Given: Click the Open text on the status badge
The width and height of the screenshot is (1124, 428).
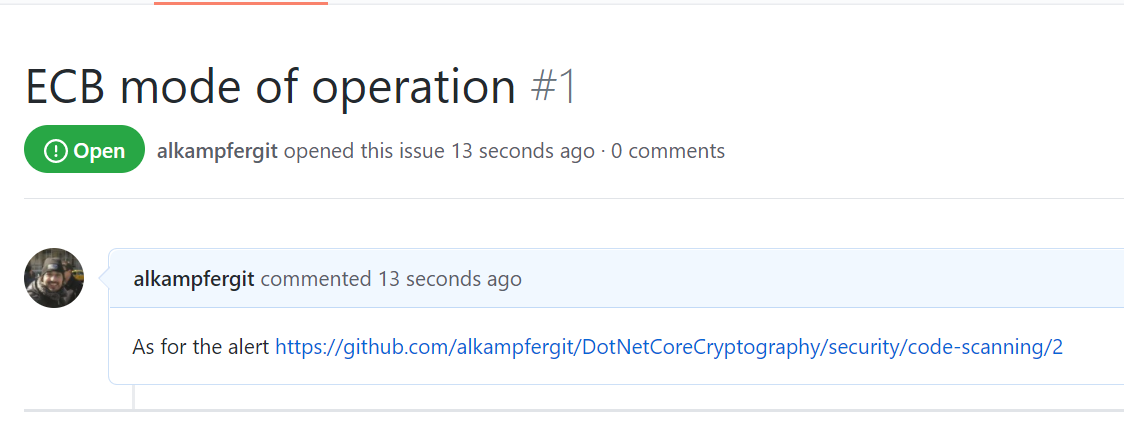Looking at the screenshot, I should coord(99,151).
